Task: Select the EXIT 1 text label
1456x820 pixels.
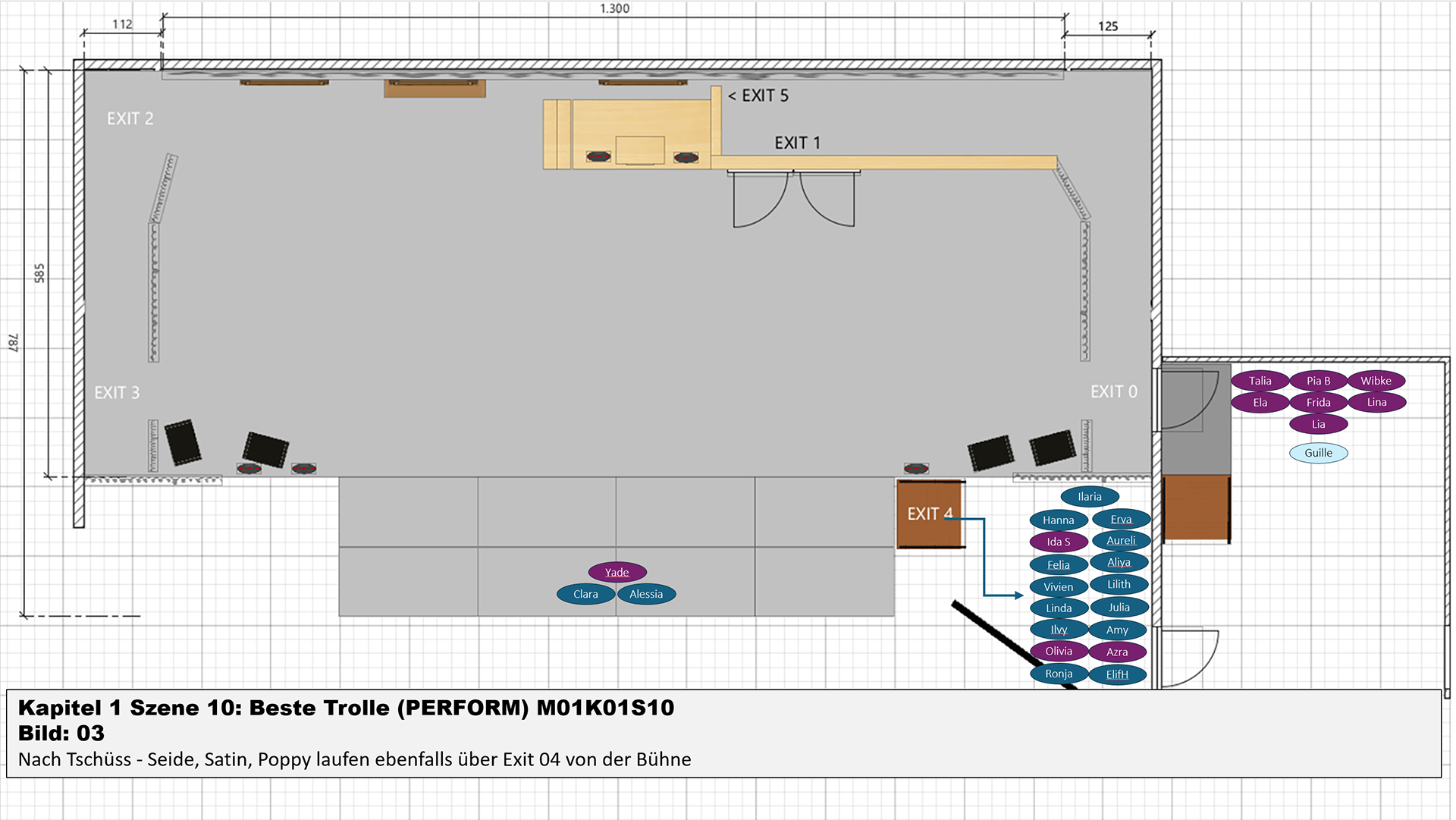Action: click(797, 143)
